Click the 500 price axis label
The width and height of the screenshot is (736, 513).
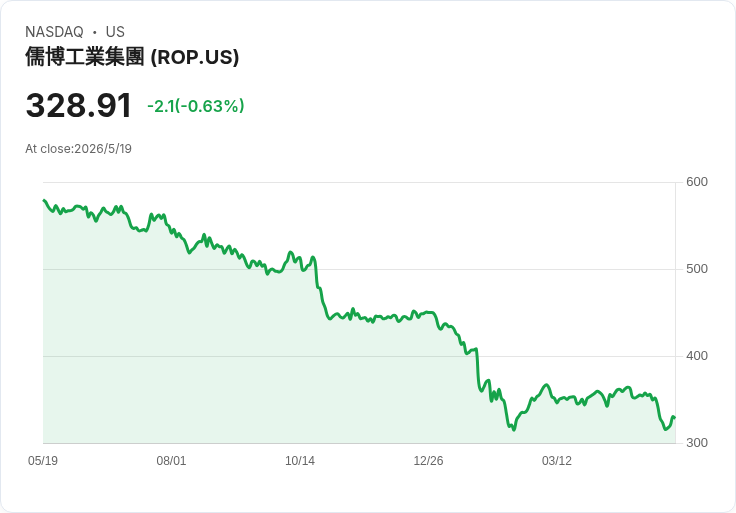click(697, 269)
